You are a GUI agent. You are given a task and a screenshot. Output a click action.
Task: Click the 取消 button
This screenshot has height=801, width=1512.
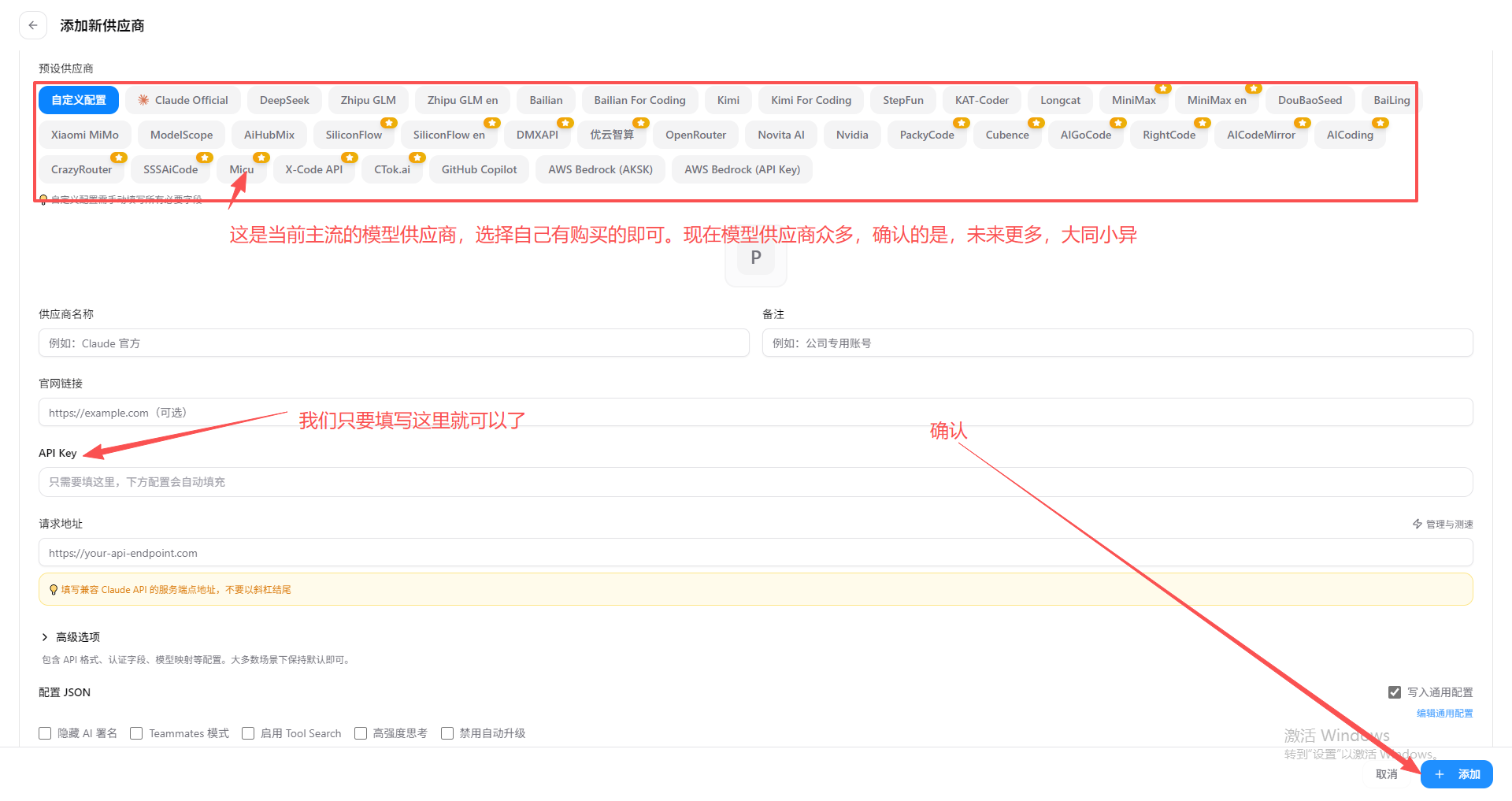coord(1385,774)
